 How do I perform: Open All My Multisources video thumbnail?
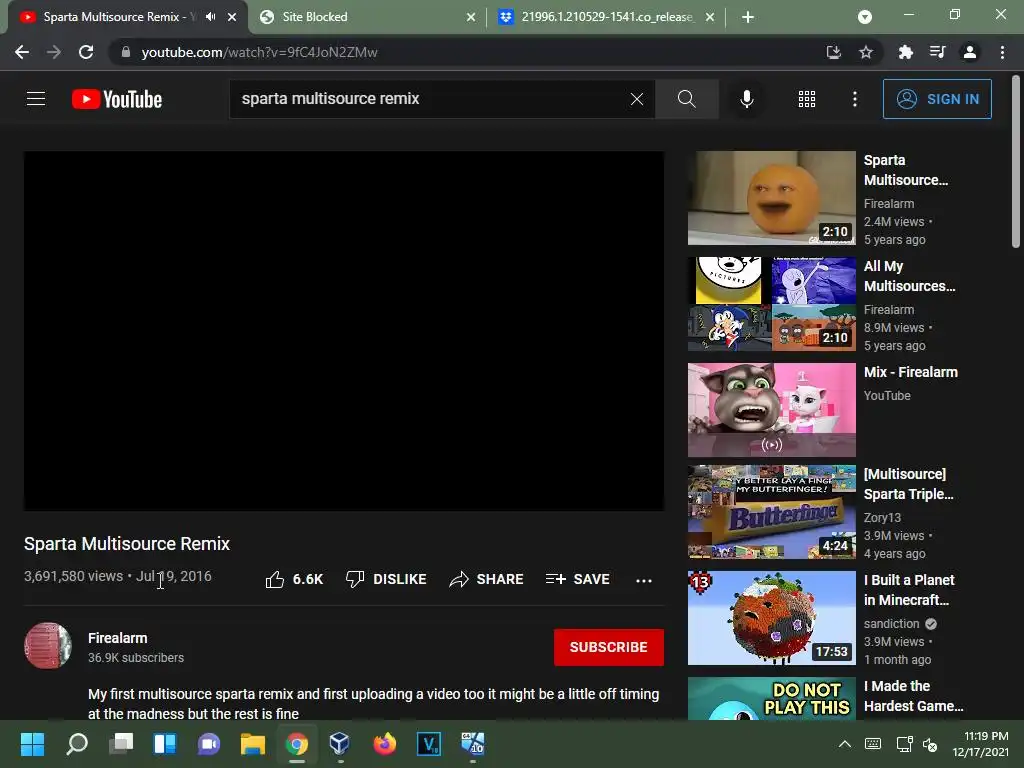[771, 304]
